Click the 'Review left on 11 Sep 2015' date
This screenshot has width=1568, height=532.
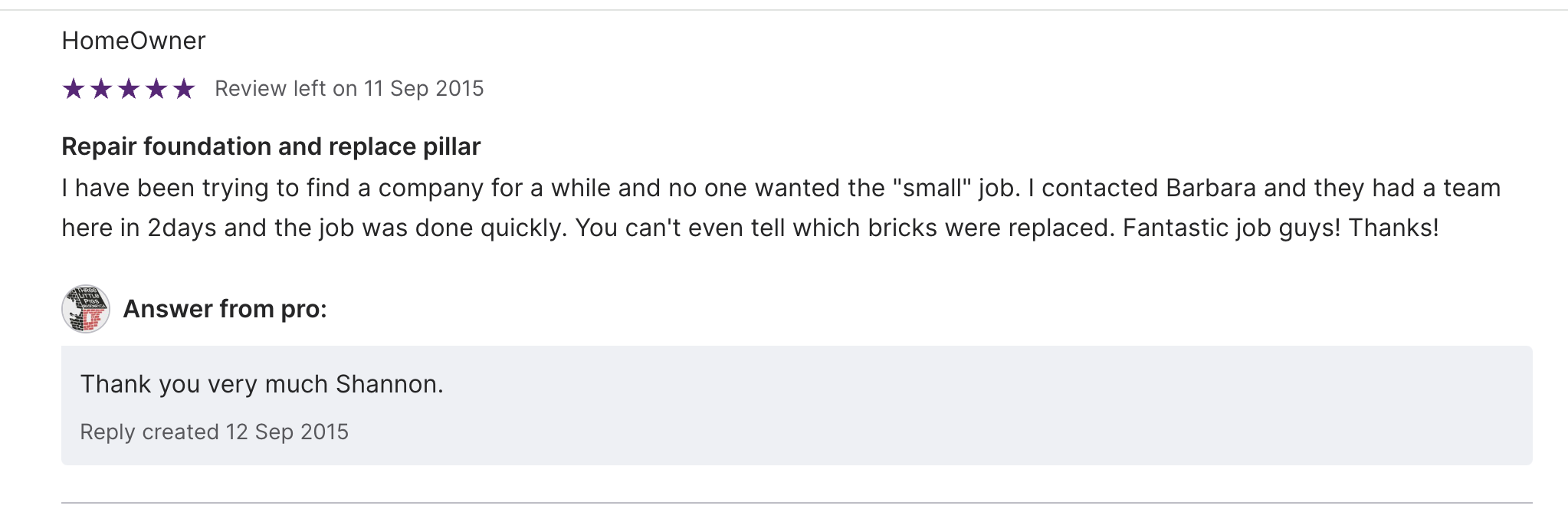click(349, 89)
